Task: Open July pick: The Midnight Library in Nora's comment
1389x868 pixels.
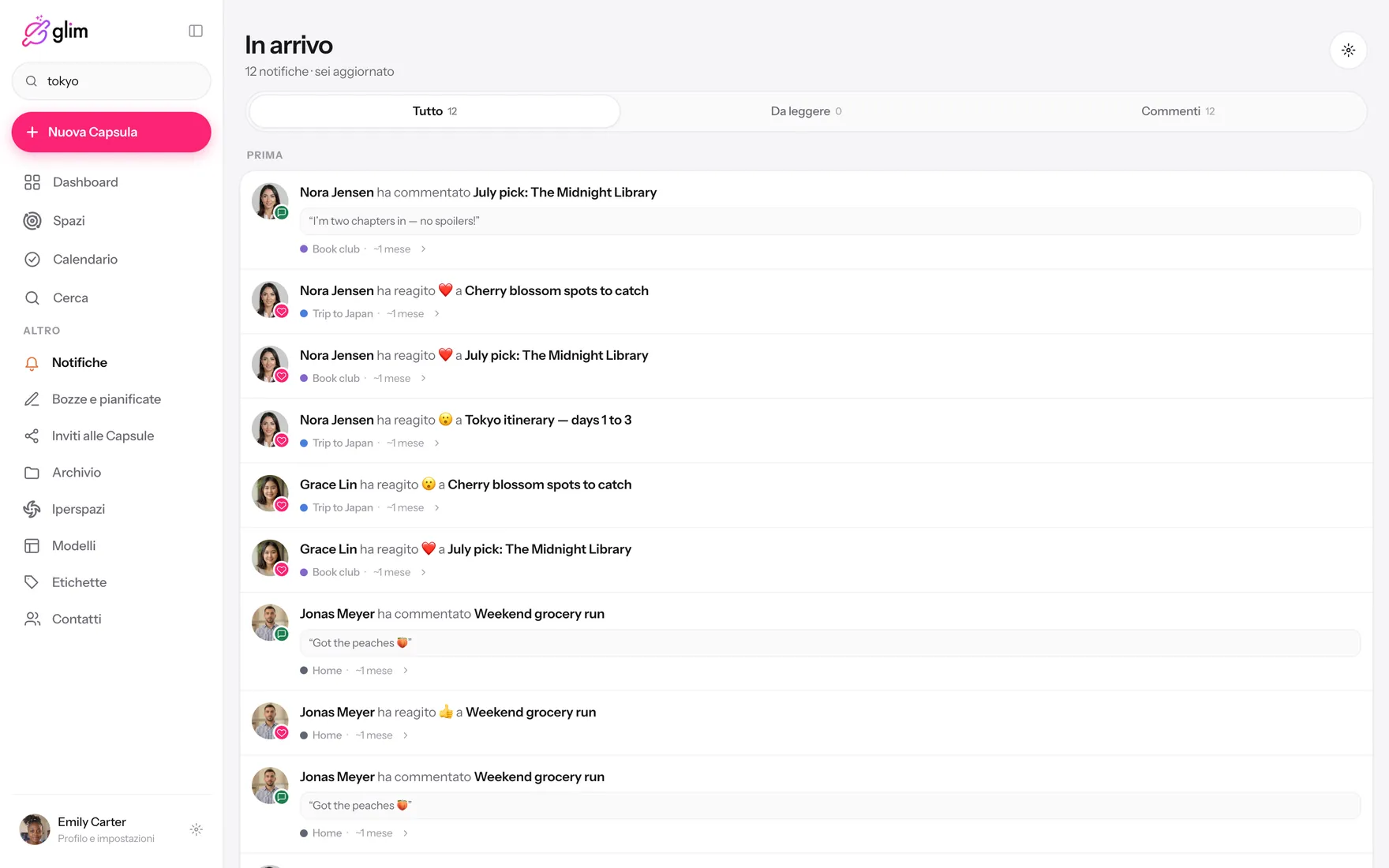Action: click(565, 193)
